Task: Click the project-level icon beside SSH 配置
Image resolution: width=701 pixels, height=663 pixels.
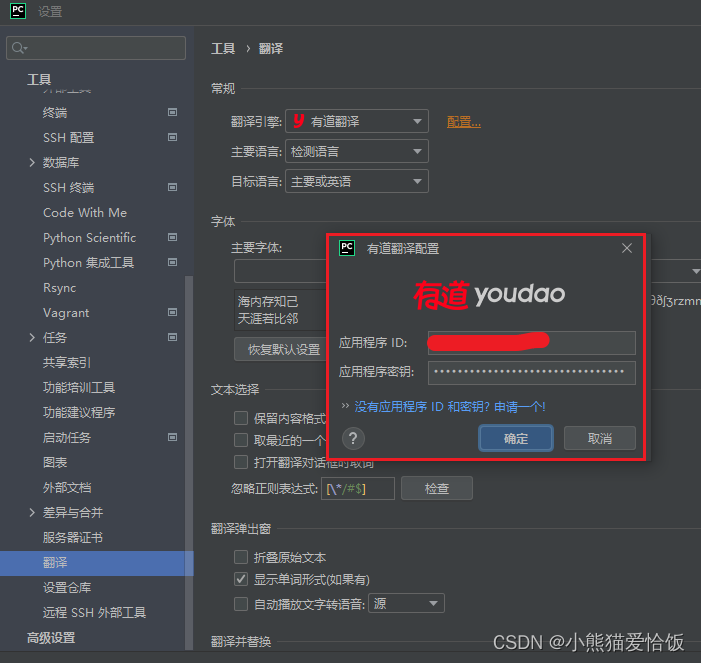Action: [172, 137]
